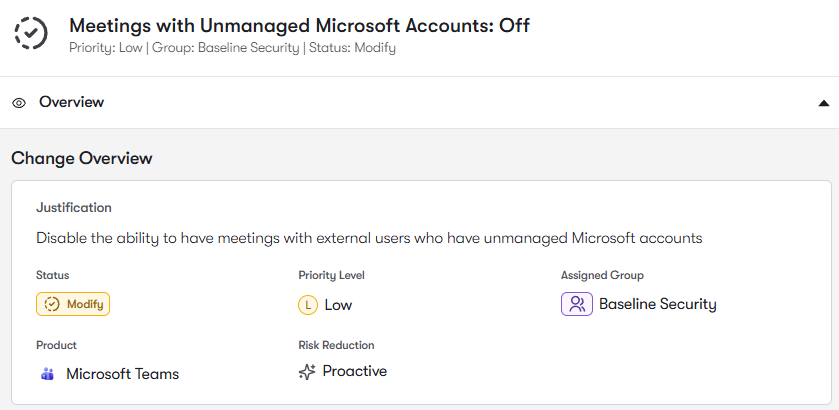Click the Microsoft Teams product icon

coord(47,374)
